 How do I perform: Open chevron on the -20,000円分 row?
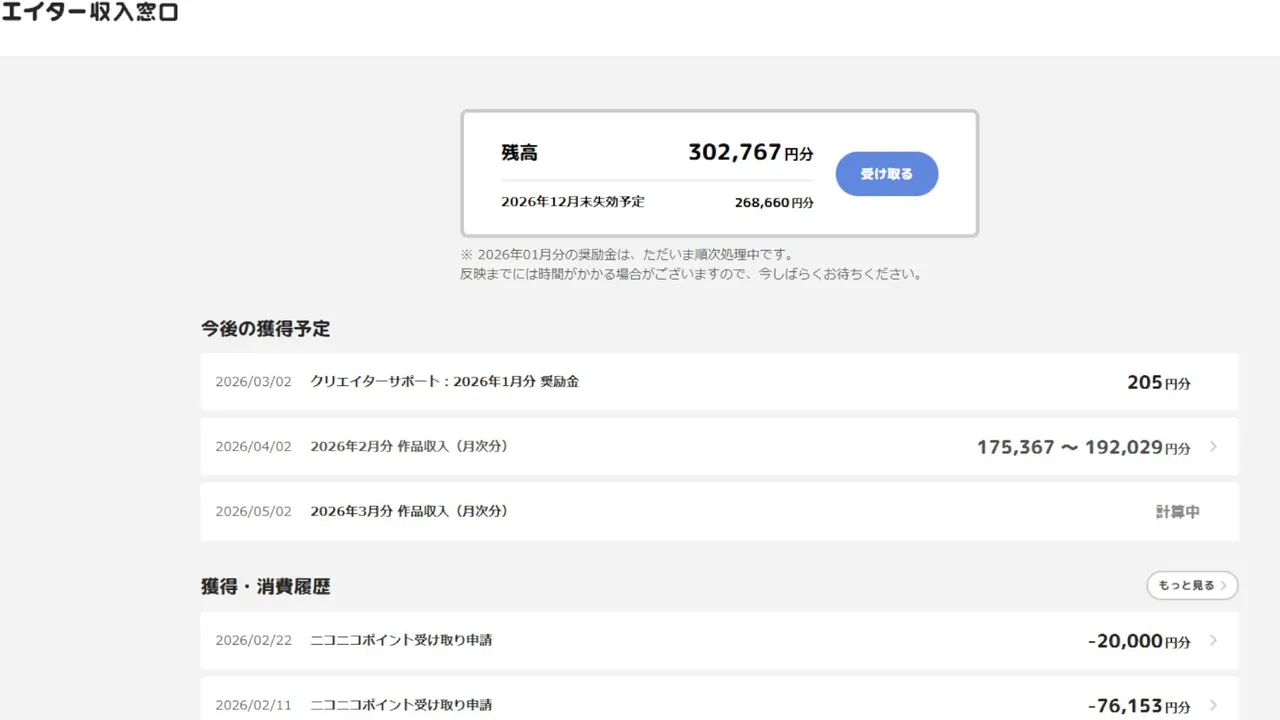1213,641
